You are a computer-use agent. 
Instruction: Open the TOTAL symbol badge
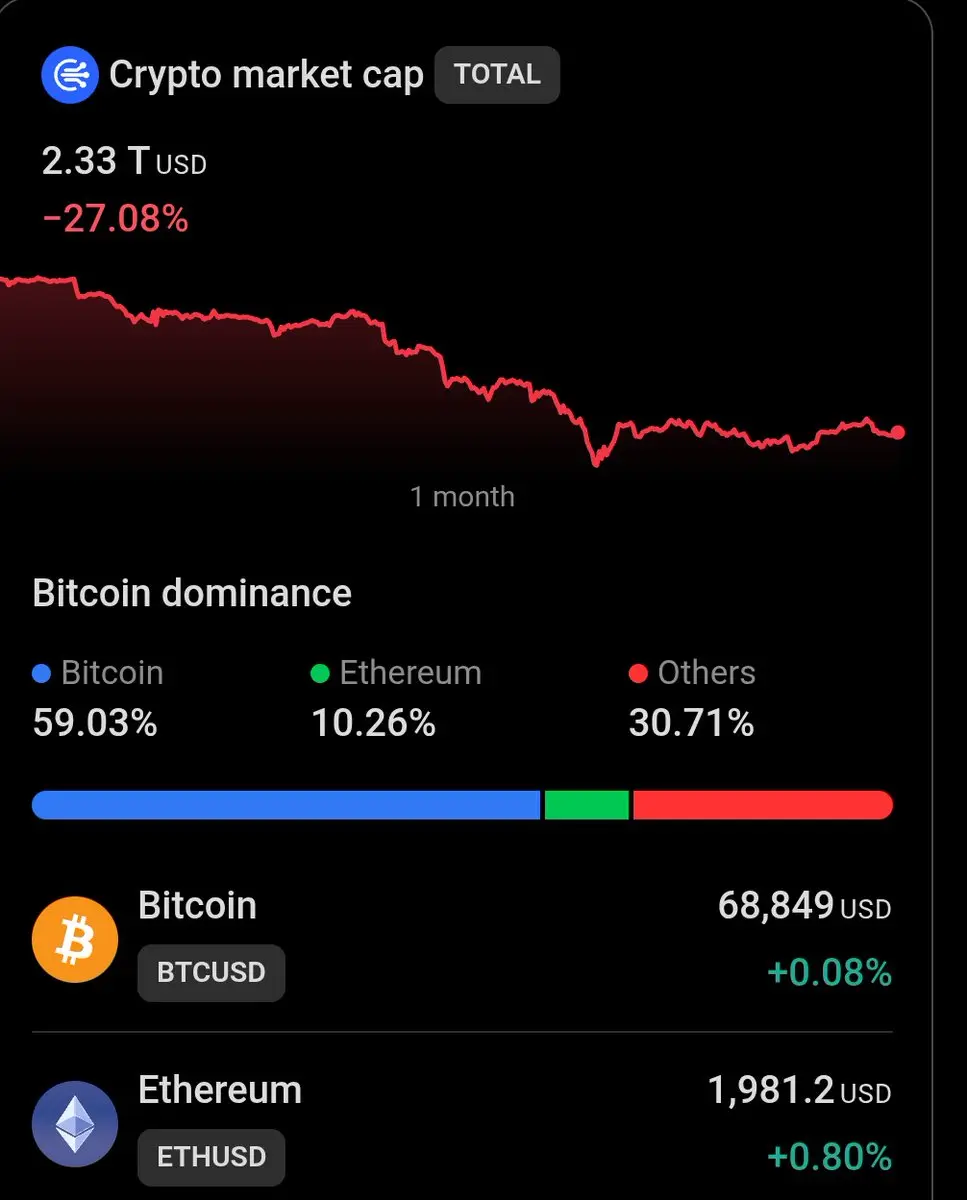click(x=497, y=75)
